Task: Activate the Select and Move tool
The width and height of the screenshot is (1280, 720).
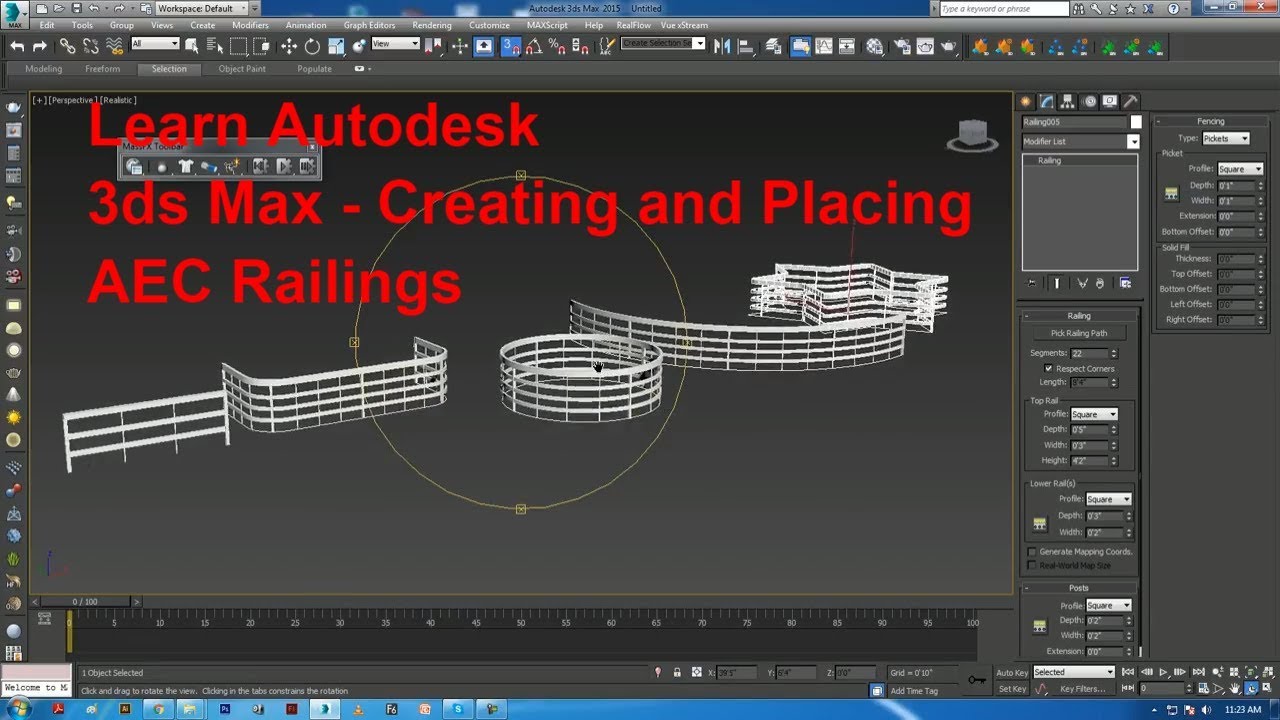Action: coord(289,46)
